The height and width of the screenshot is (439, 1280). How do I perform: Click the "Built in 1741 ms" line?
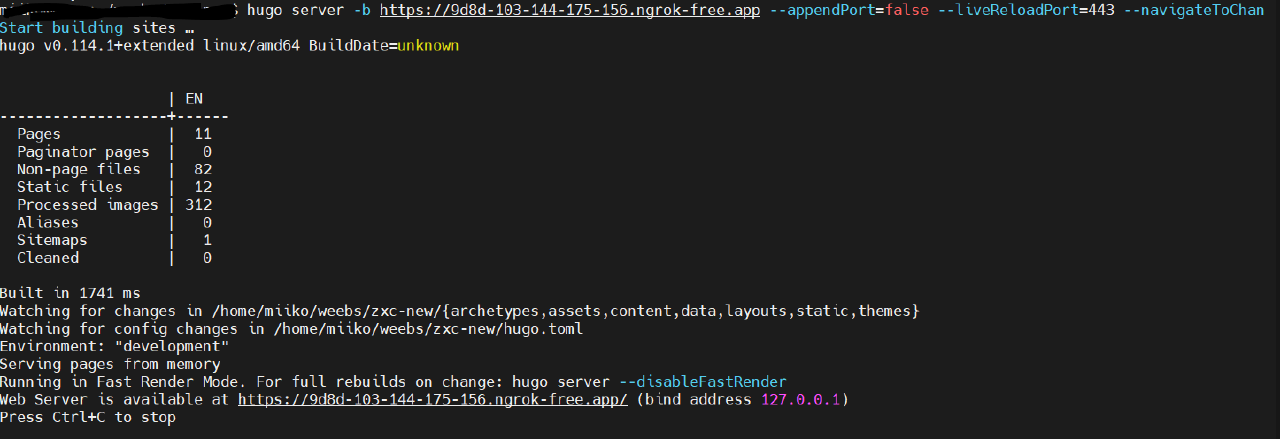click(70, 293)
